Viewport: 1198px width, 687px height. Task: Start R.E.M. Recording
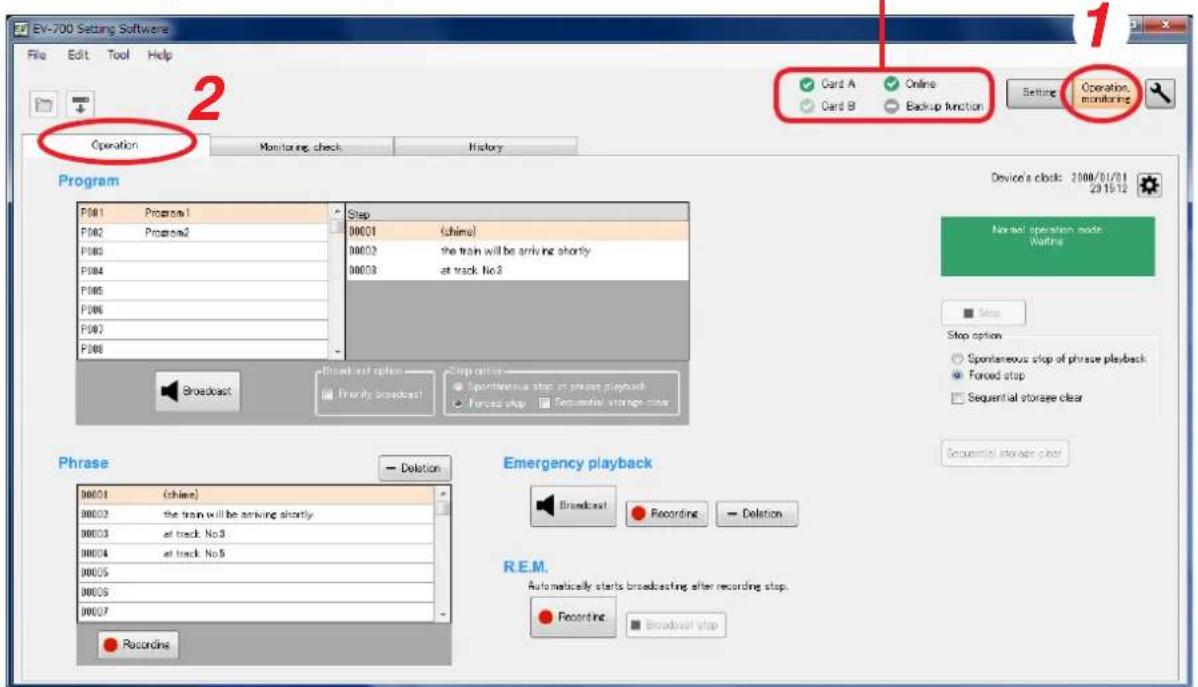(573, 617)
